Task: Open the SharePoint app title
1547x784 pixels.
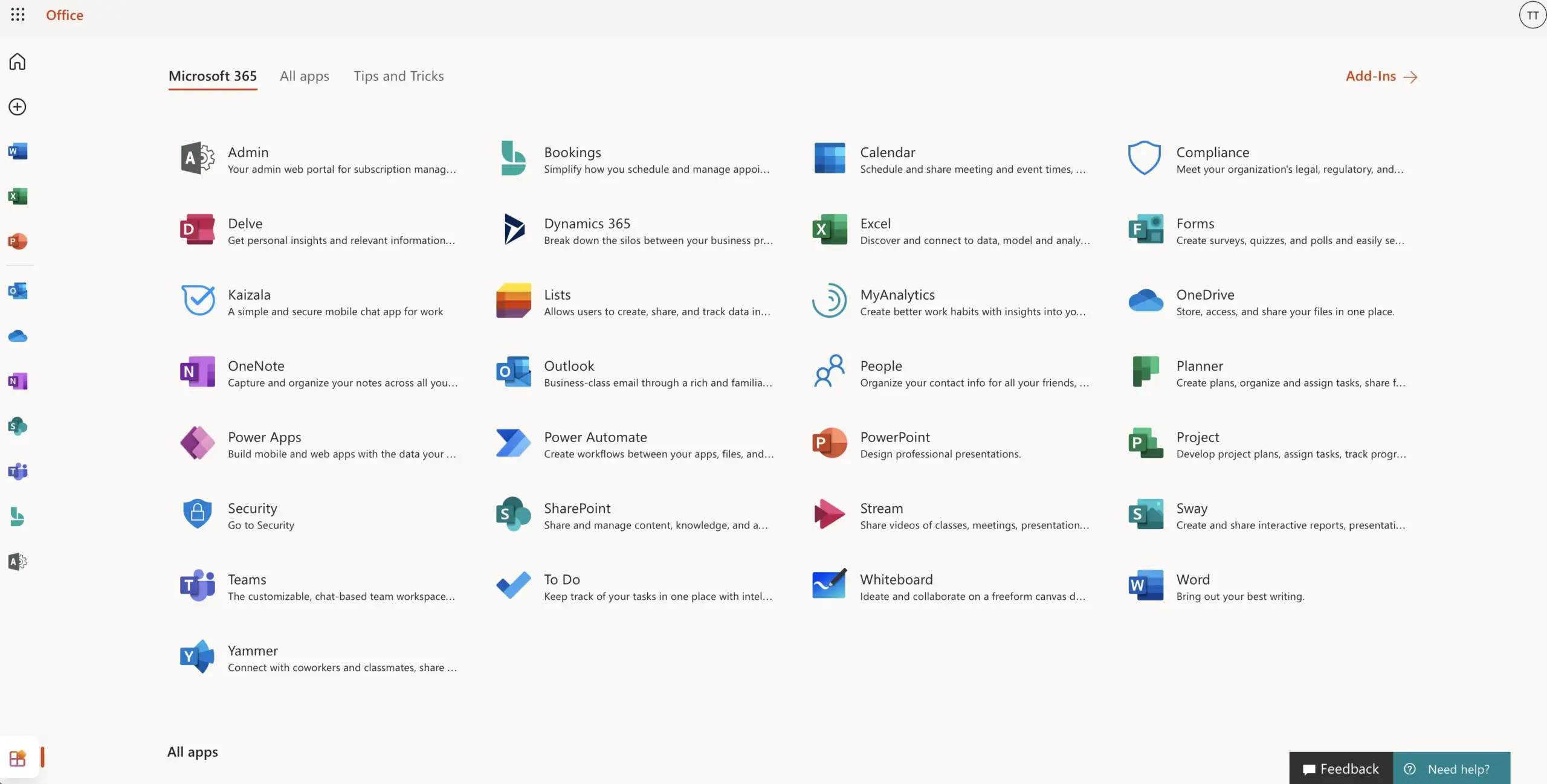Action: 577,509
